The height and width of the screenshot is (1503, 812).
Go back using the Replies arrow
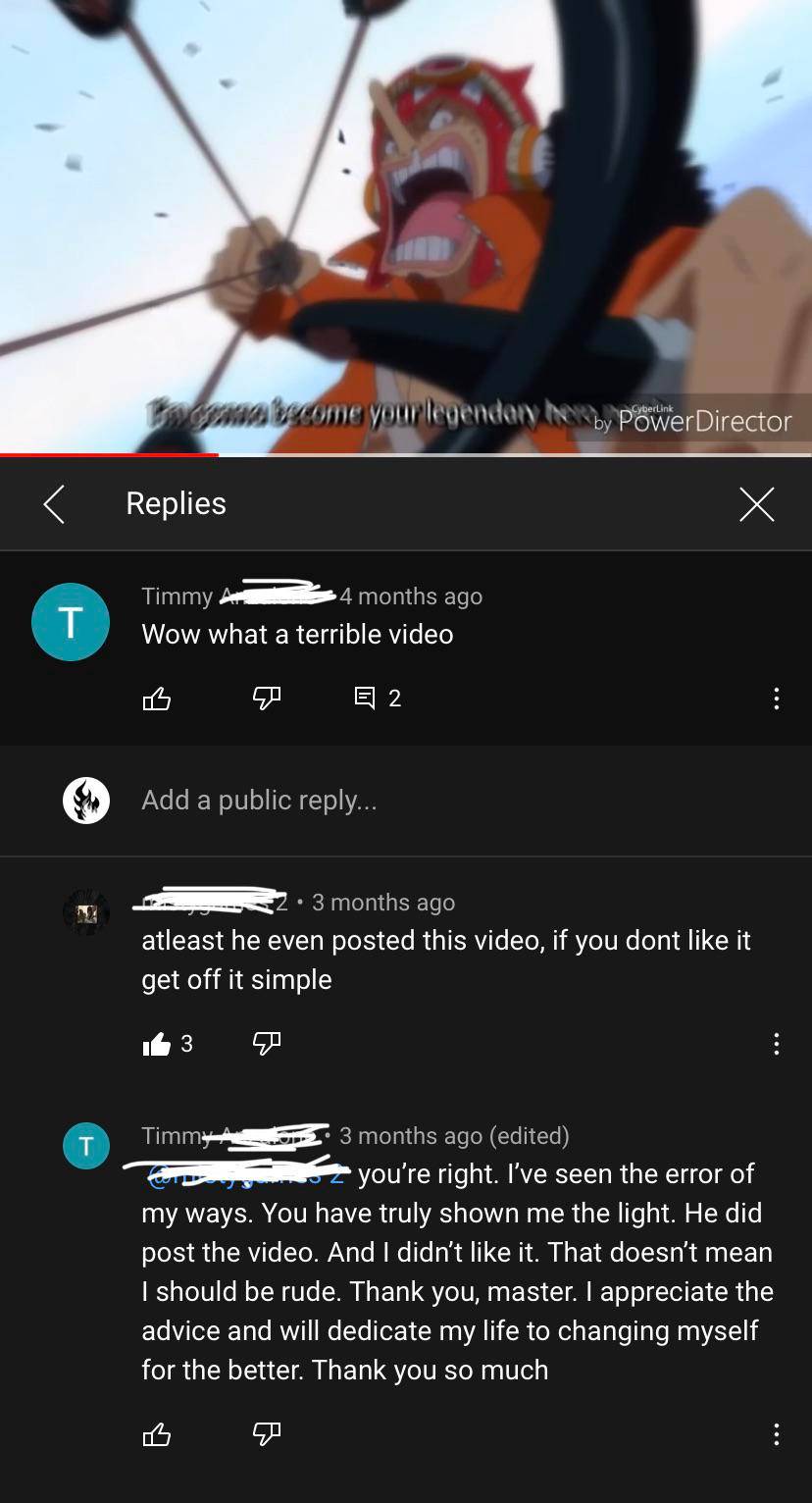[54, 504]
